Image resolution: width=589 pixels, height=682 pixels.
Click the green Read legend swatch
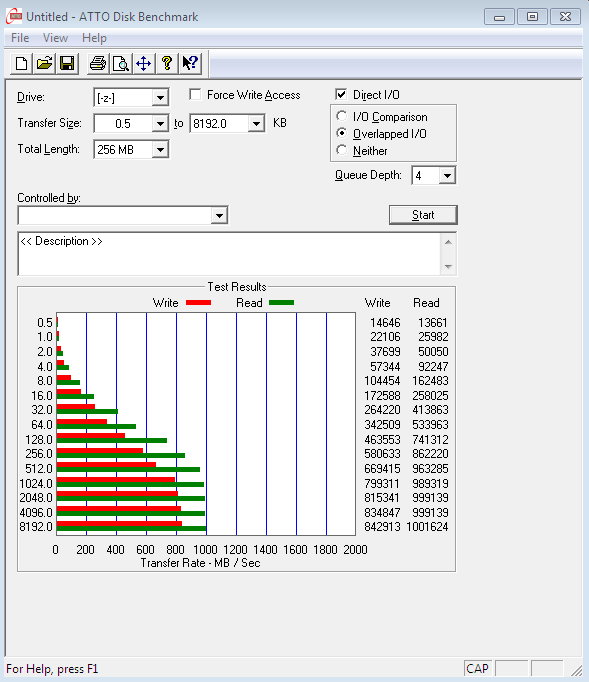pyautogui.click(x=281, y=303)
